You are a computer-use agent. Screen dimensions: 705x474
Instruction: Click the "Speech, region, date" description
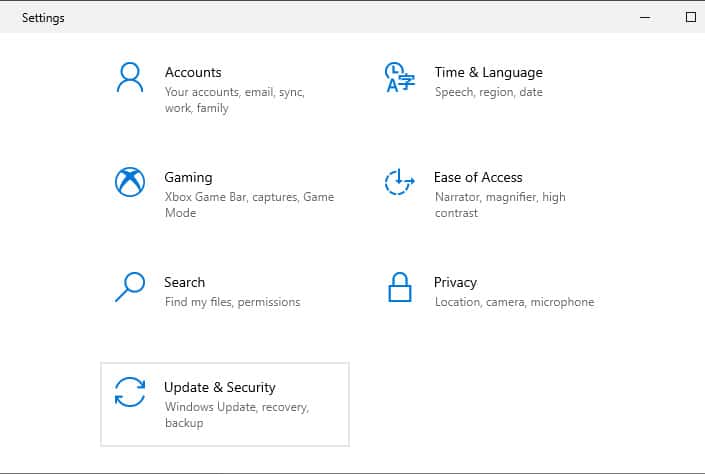pyautogui.click(x=489, y=92)
